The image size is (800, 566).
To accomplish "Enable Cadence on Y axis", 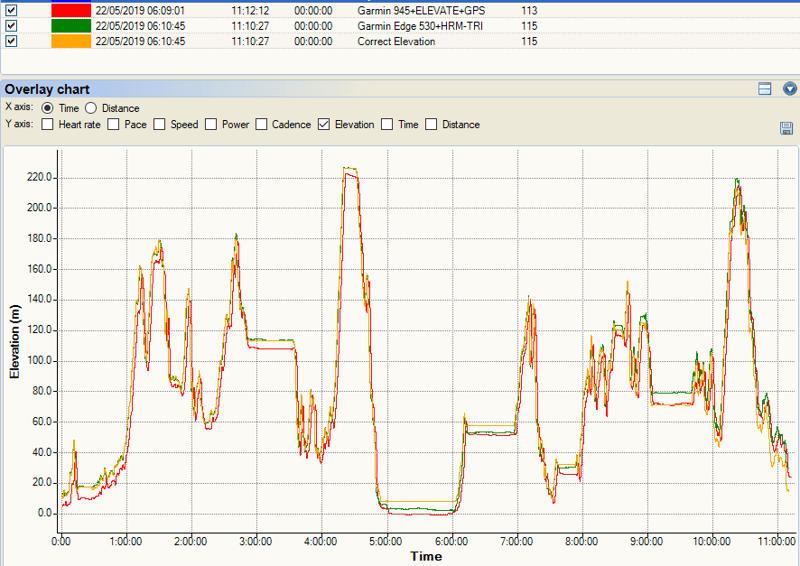I will click(261, 125).
